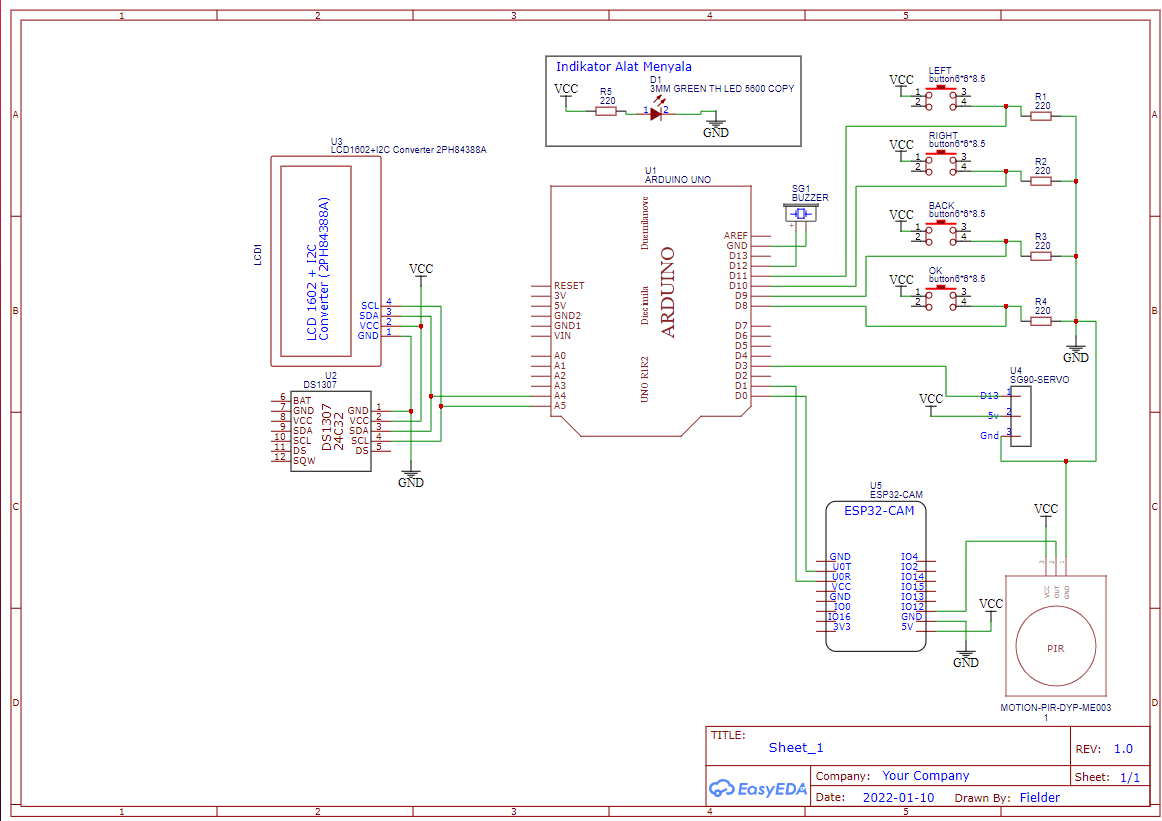Pick the R3 resistor symbol
This screenshot has height=821, width=1162.
click(x=1040, y=256)
